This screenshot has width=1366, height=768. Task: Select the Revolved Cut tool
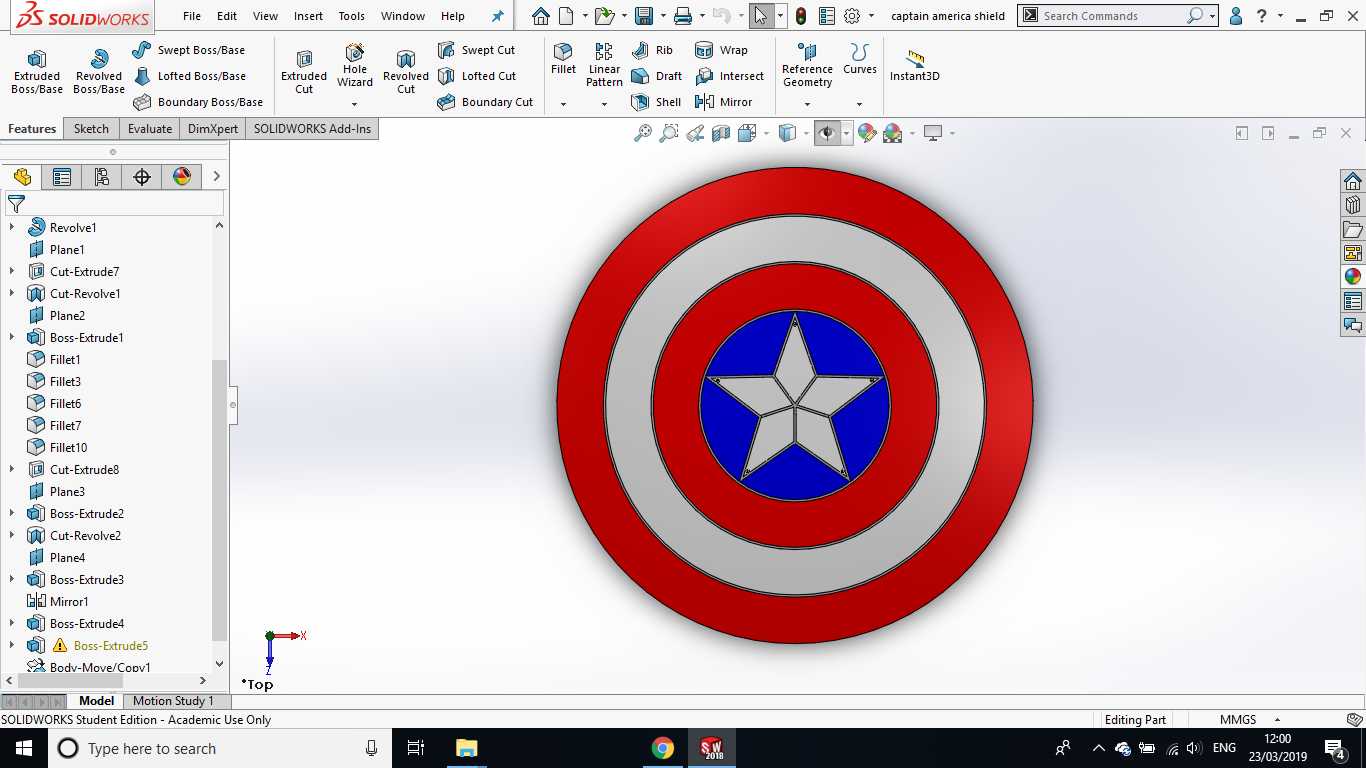tap(406, 72)
